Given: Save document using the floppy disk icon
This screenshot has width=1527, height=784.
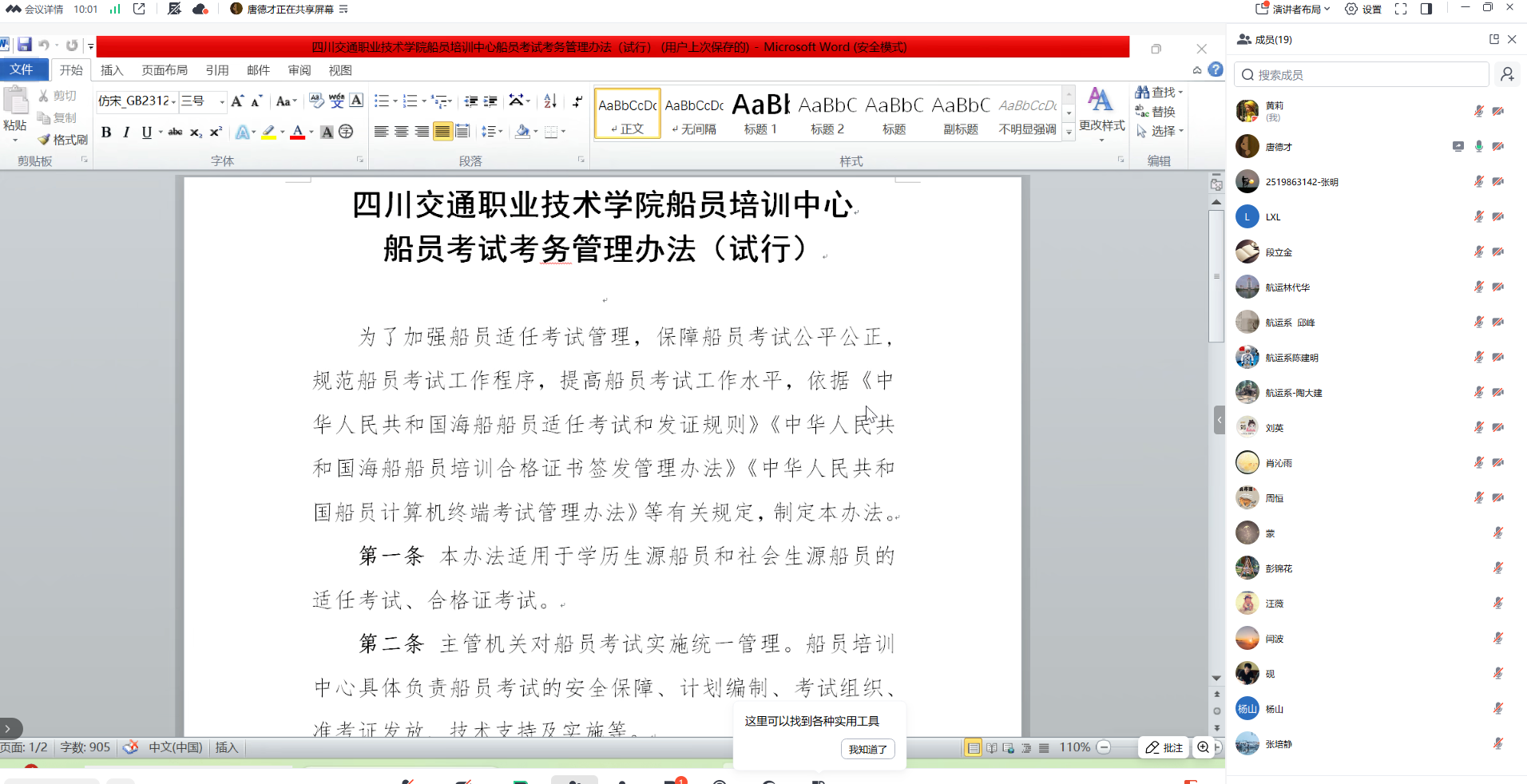Looking at the screenshot, I should (x=25, y=45).
